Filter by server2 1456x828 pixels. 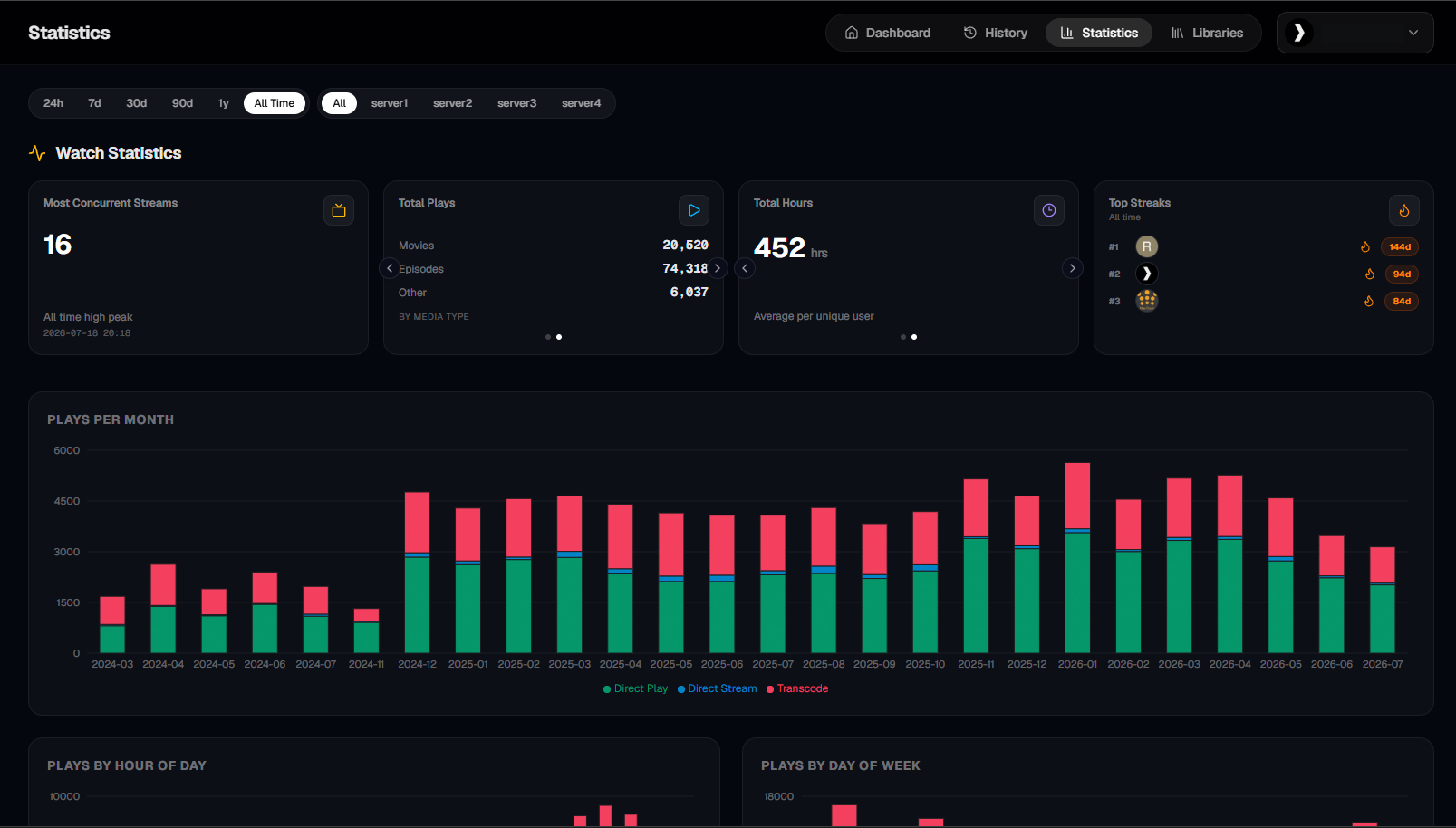click(x=453, y=103)
